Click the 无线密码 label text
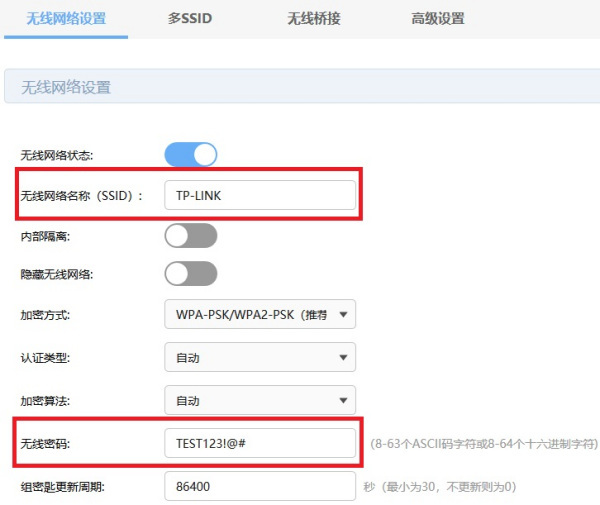The width and height of the screenshot is (600, 505). point(48,443)
